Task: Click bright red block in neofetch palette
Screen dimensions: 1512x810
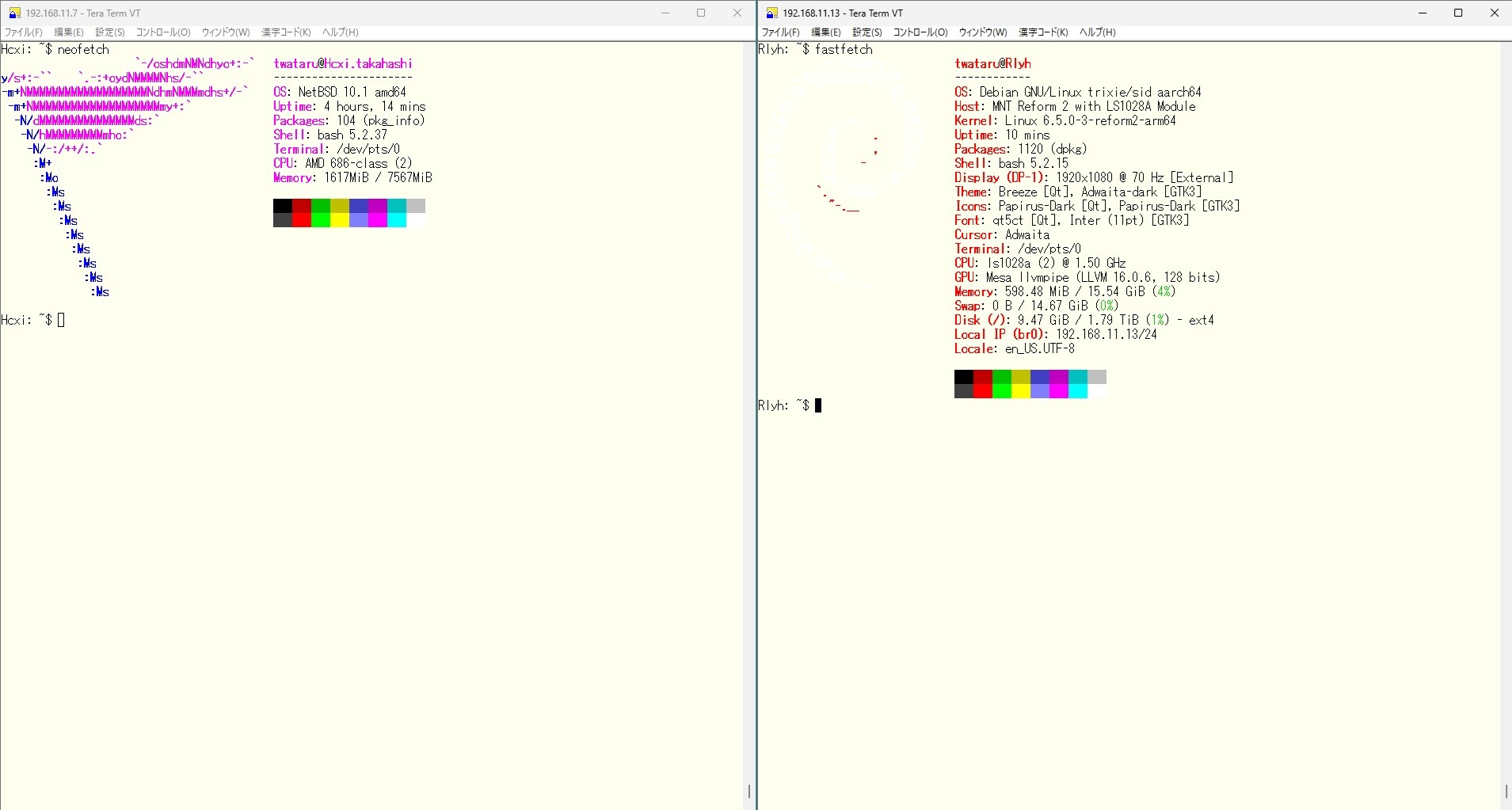Action: 302,220
